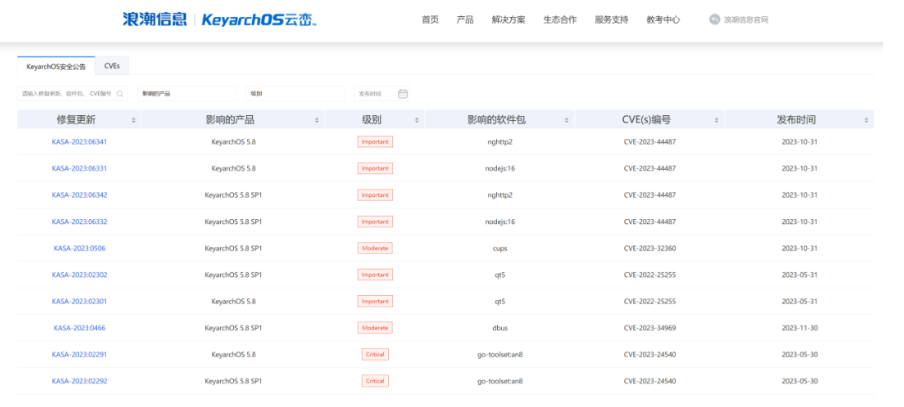
Task: Click the 浪潮信息官网 globe icon
Action: tap(714, 19)
